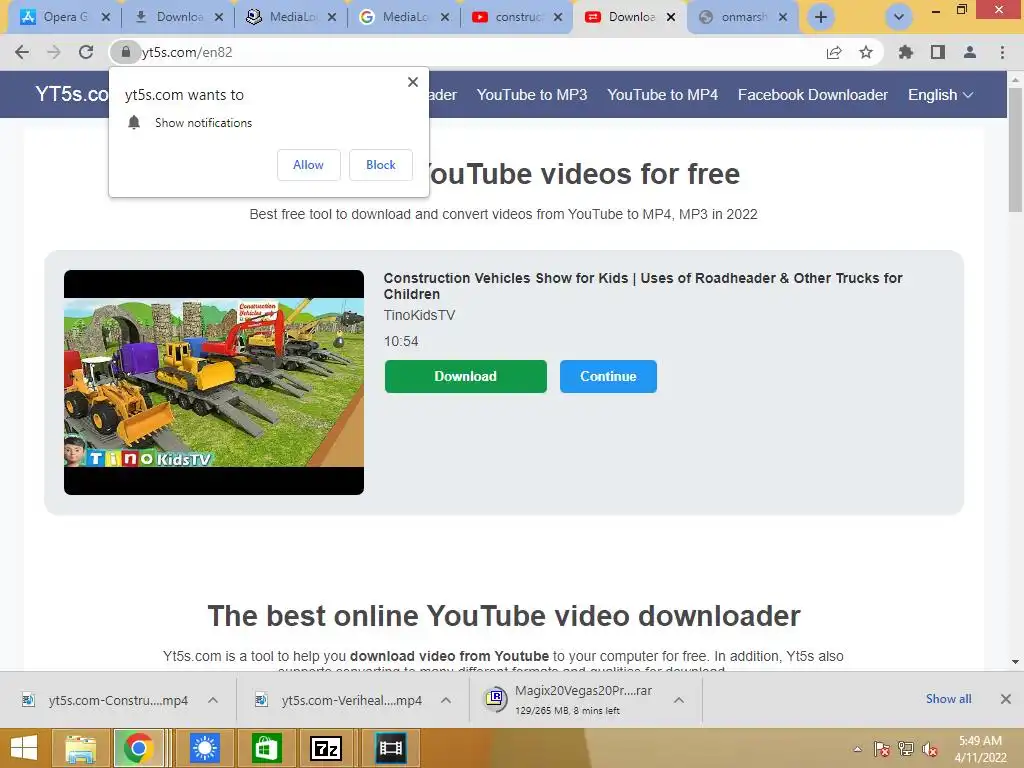Click the 10:54 video duration
The width and height of the screenshot is (1024, 768).
coord(401,342)
